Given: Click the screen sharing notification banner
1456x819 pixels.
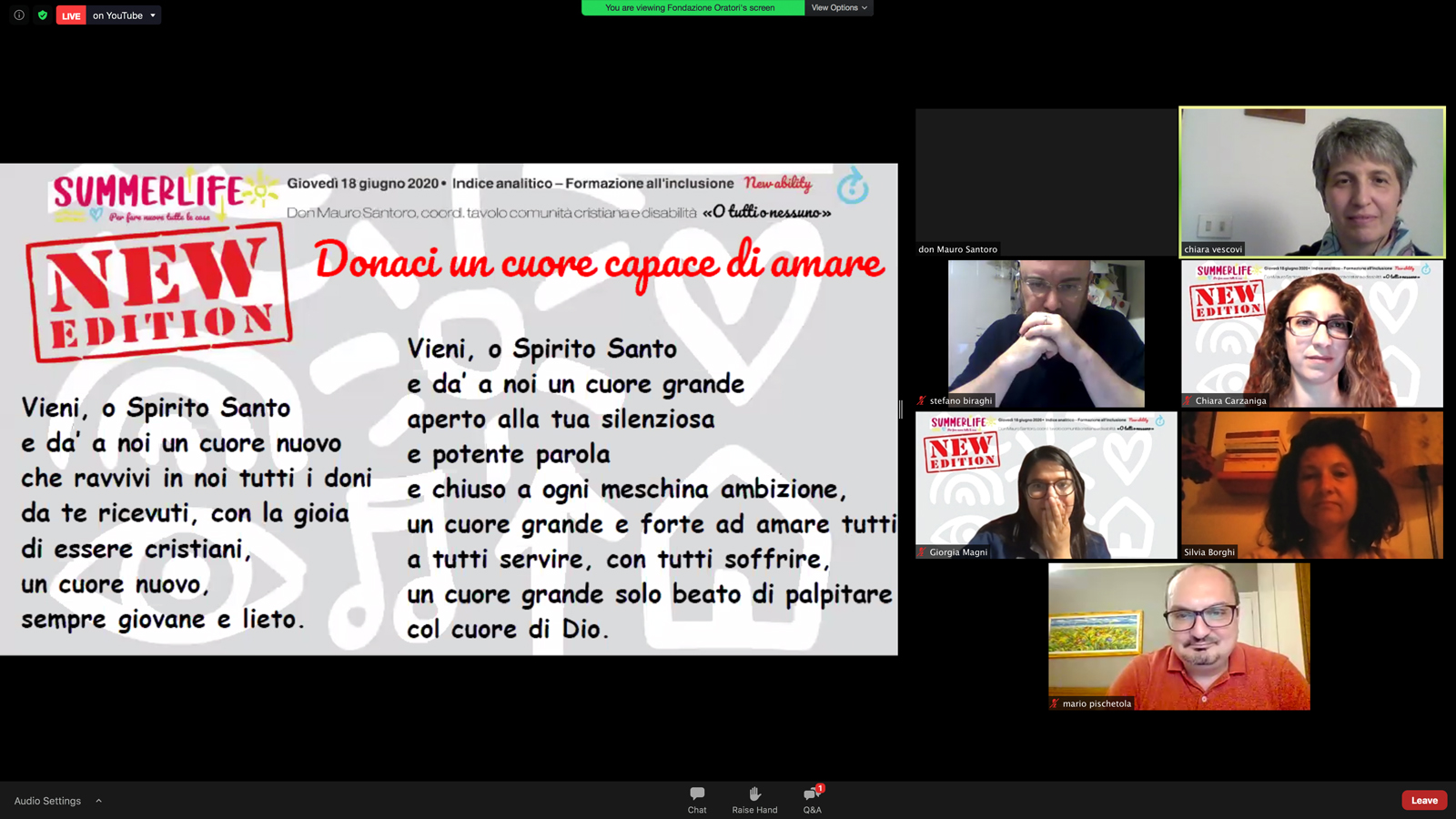Looking at the screenshot, I should coord(692,8).
